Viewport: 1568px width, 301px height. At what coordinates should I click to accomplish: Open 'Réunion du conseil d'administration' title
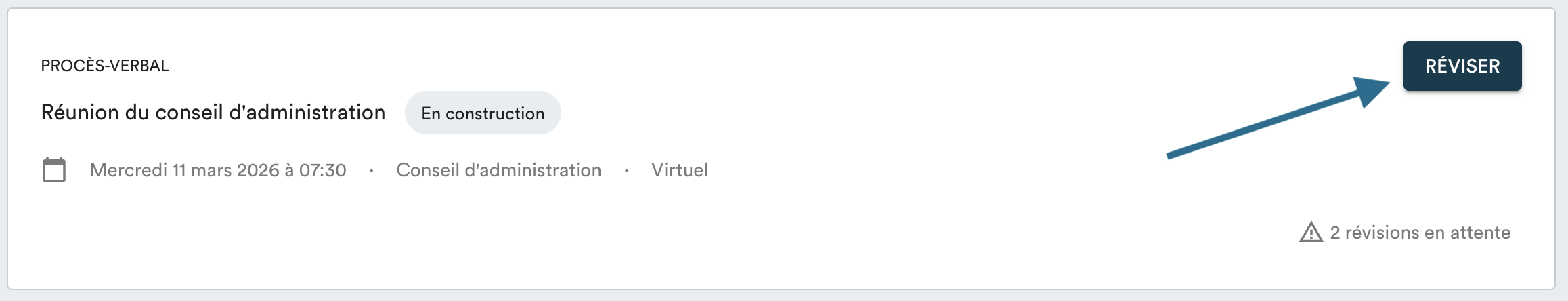click(x=213, y=112)
